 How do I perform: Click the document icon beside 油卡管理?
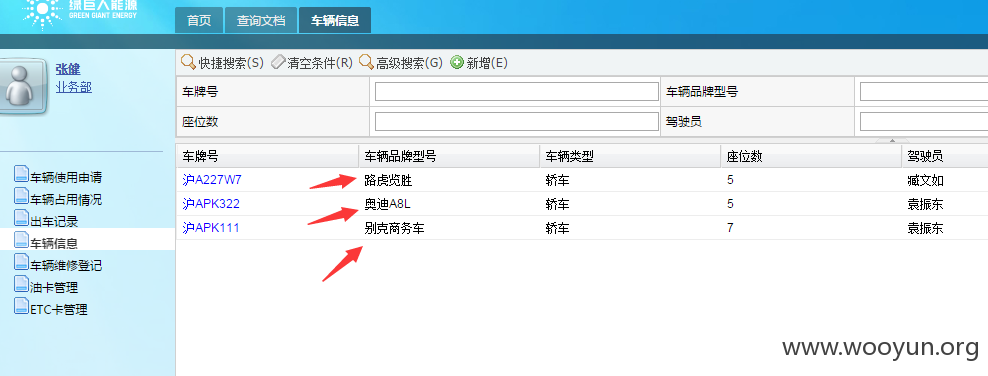pyautogui.click(x=21, y=285)
